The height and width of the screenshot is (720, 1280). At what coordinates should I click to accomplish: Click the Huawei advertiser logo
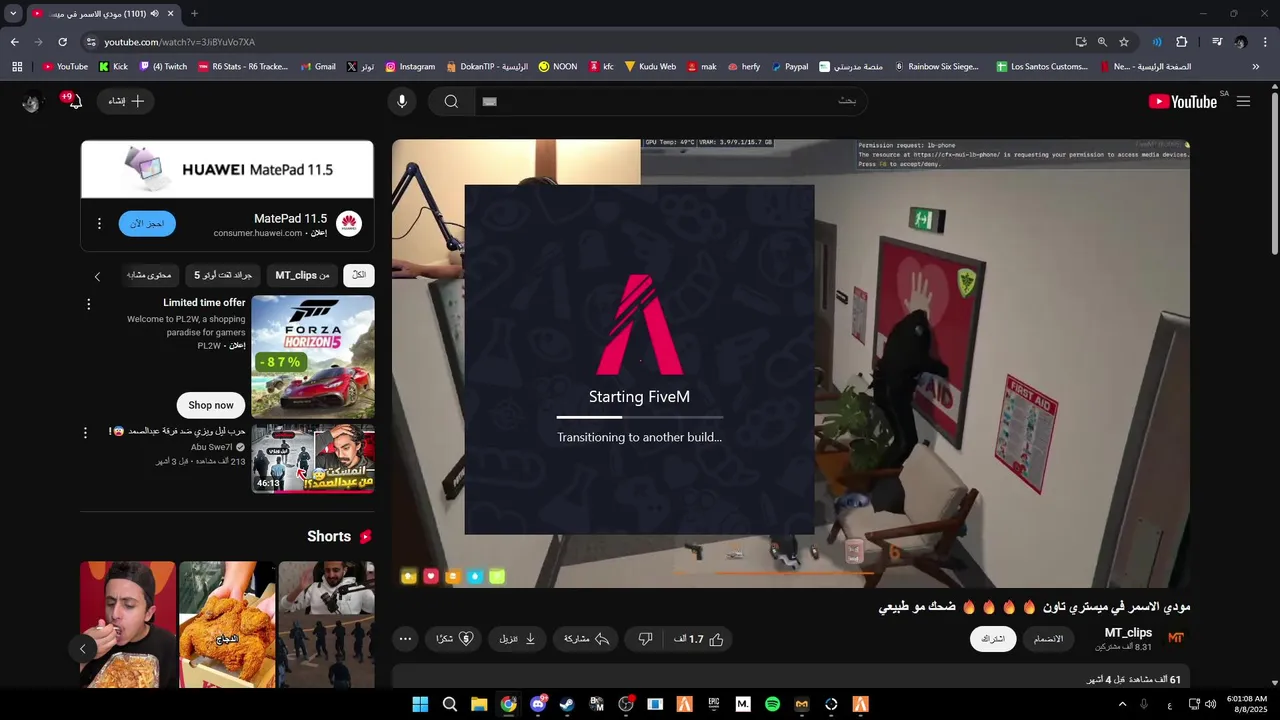[x=348, y=224]
